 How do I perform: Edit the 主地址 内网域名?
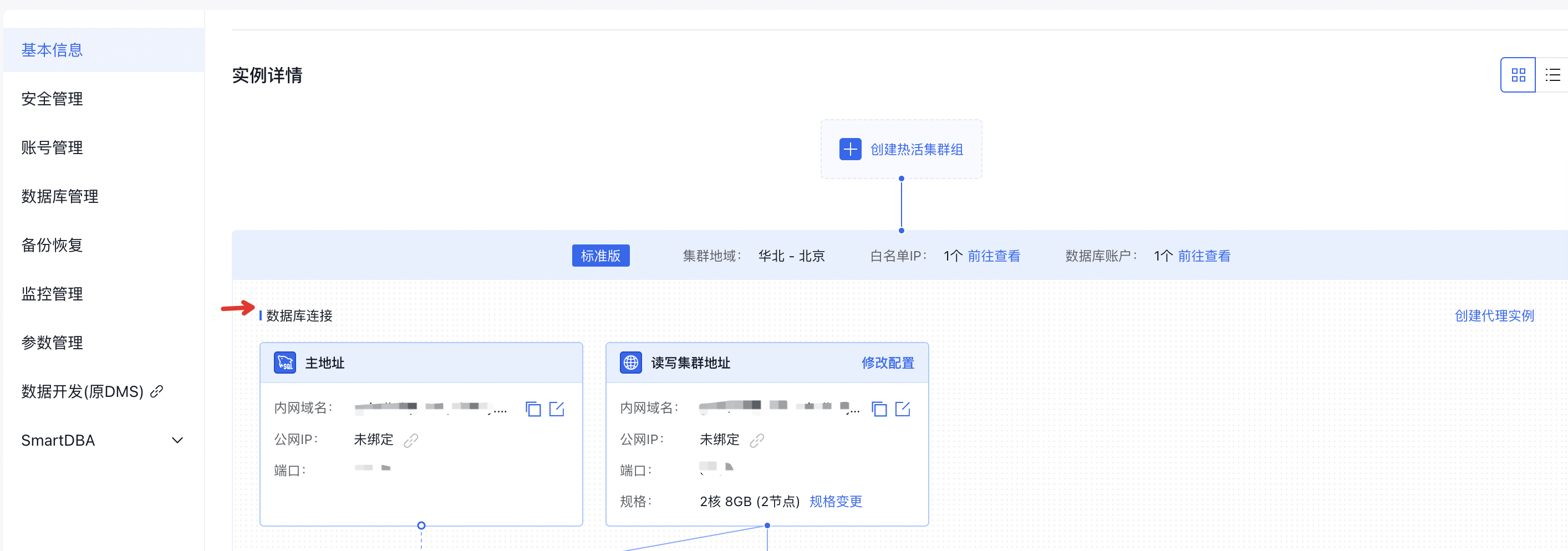[557, 409]
